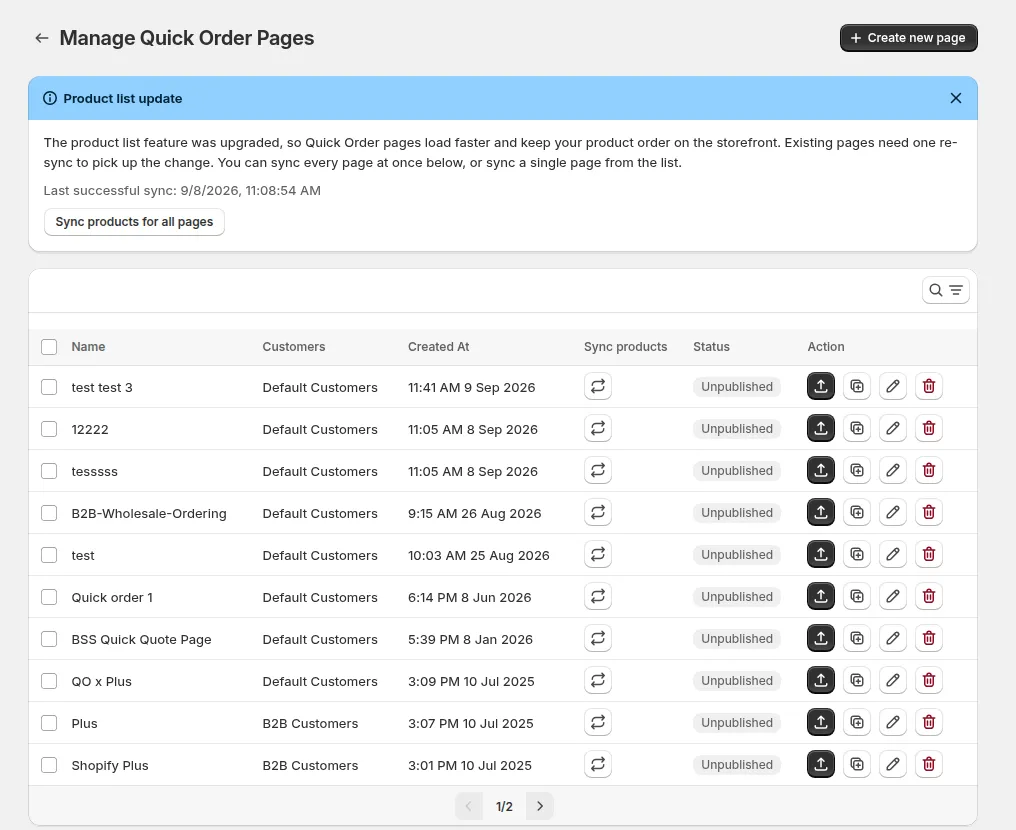Go to the next page of results
Viewport: 1016px width, 830px height.
(540, 806)
